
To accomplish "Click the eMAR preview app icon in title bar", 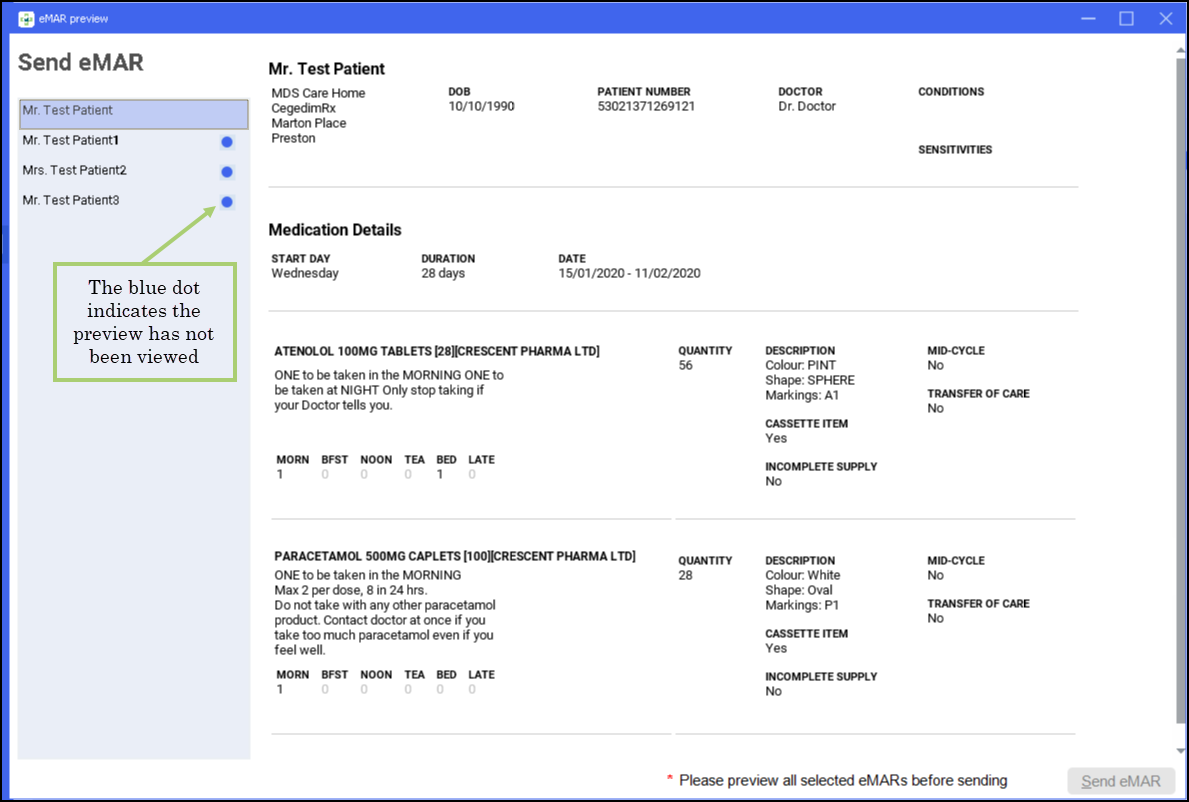I will [26, 18].
